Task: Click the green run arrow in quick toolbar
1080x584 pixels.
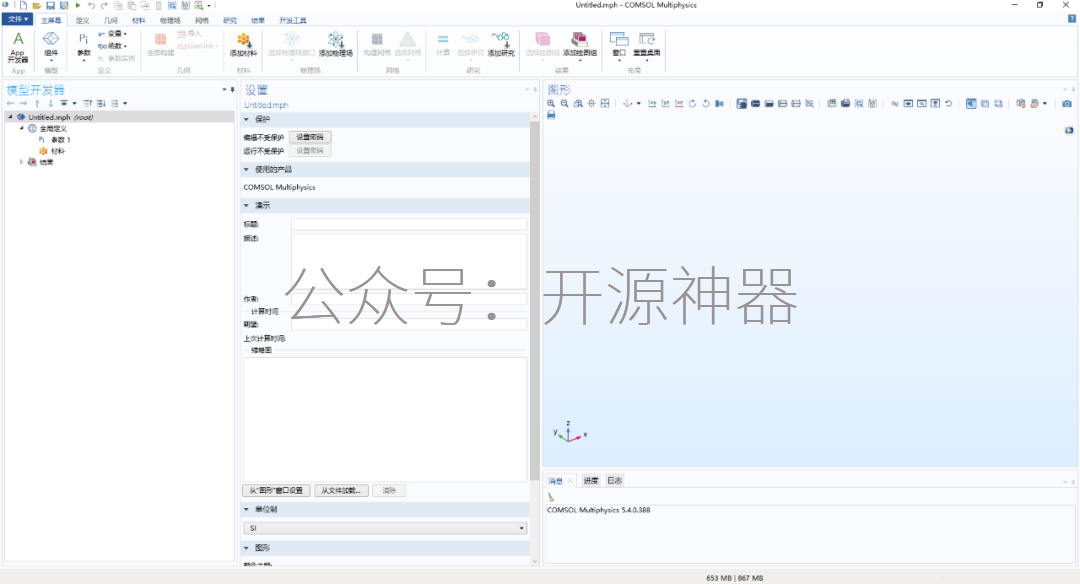Action: (78, 6)
